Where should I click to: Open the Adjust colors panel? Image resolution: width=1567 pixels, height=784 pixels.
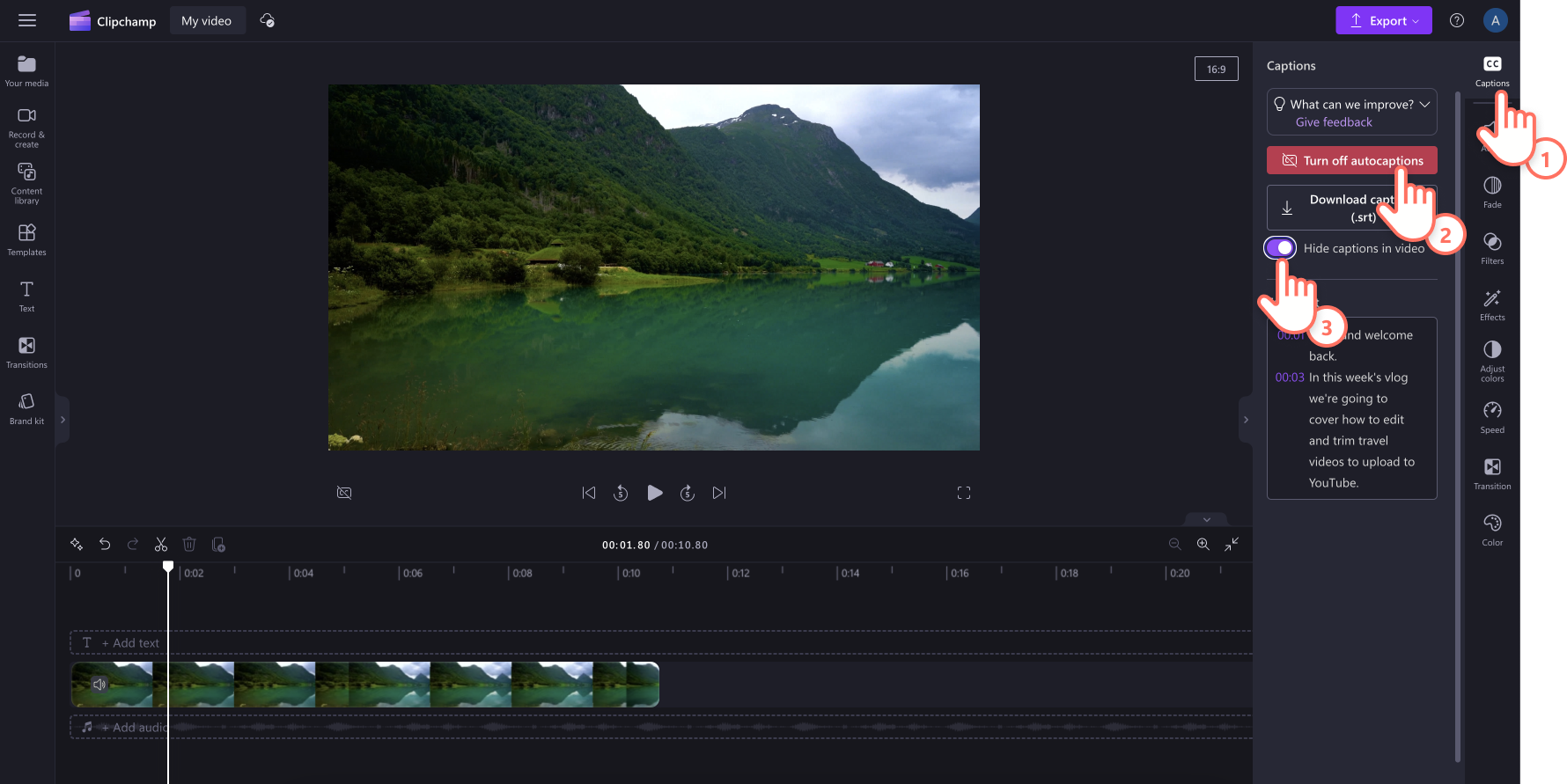[1492, 361]
